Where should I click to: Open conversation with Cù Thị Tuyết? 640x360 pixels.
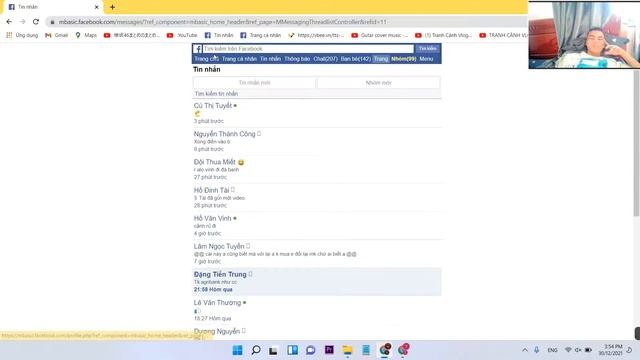coord(213,106)
